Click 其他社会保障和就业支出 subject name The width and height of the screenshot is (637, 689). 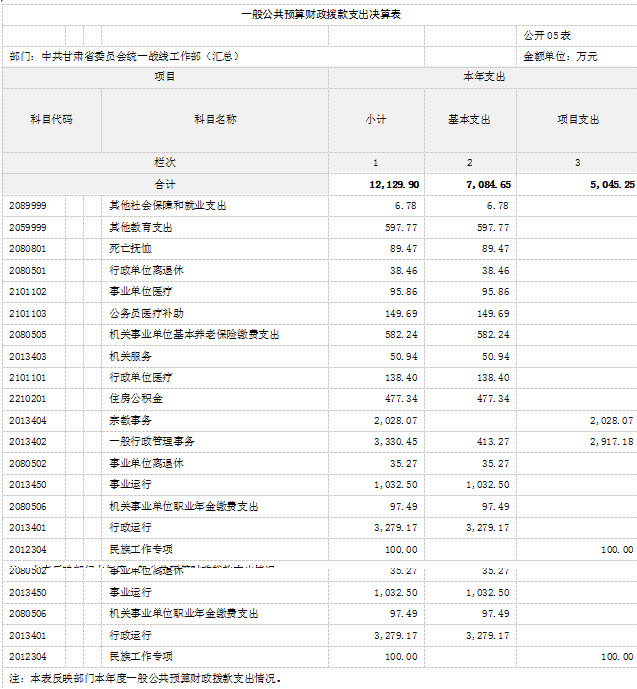(x=168, y=206)
